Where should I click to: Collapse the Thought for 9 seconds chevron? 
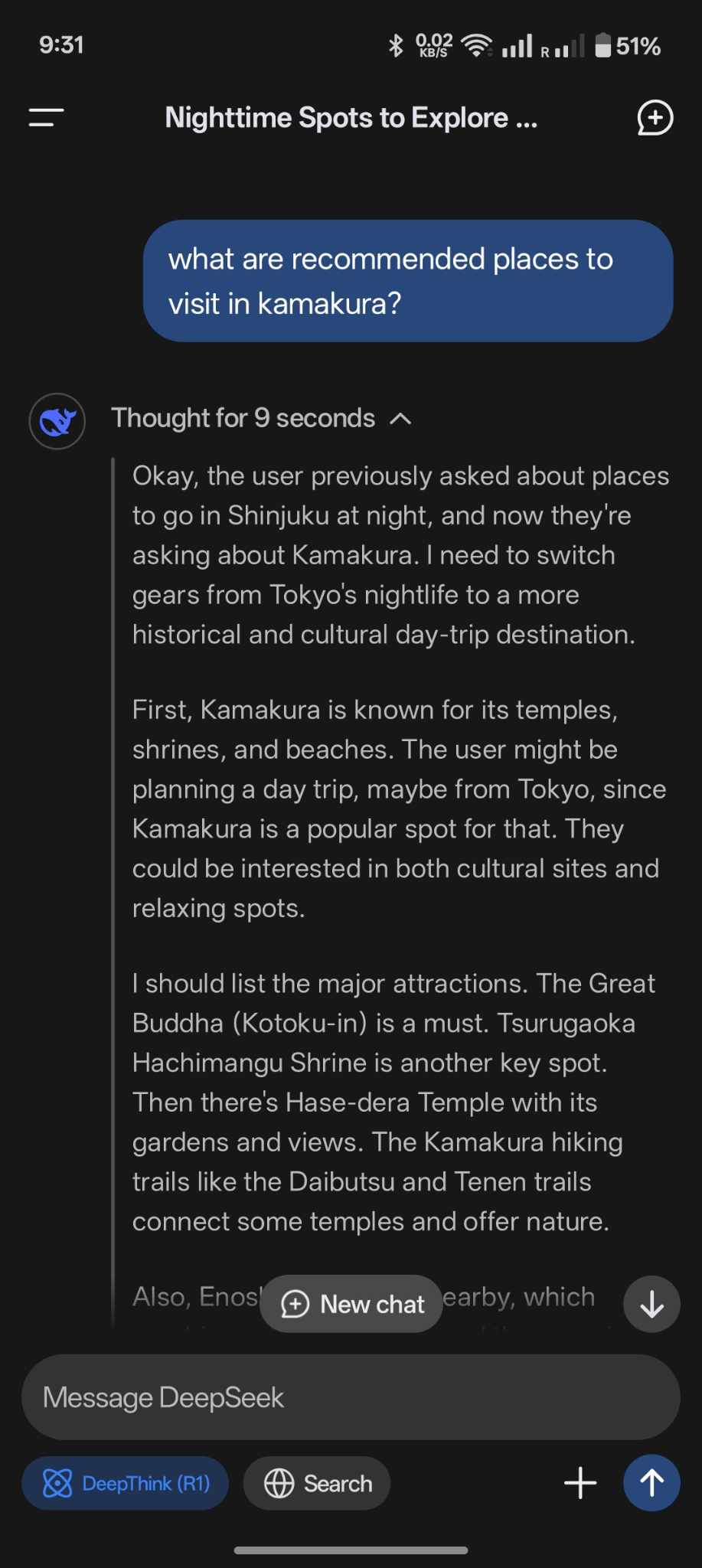tap(400, 419)
